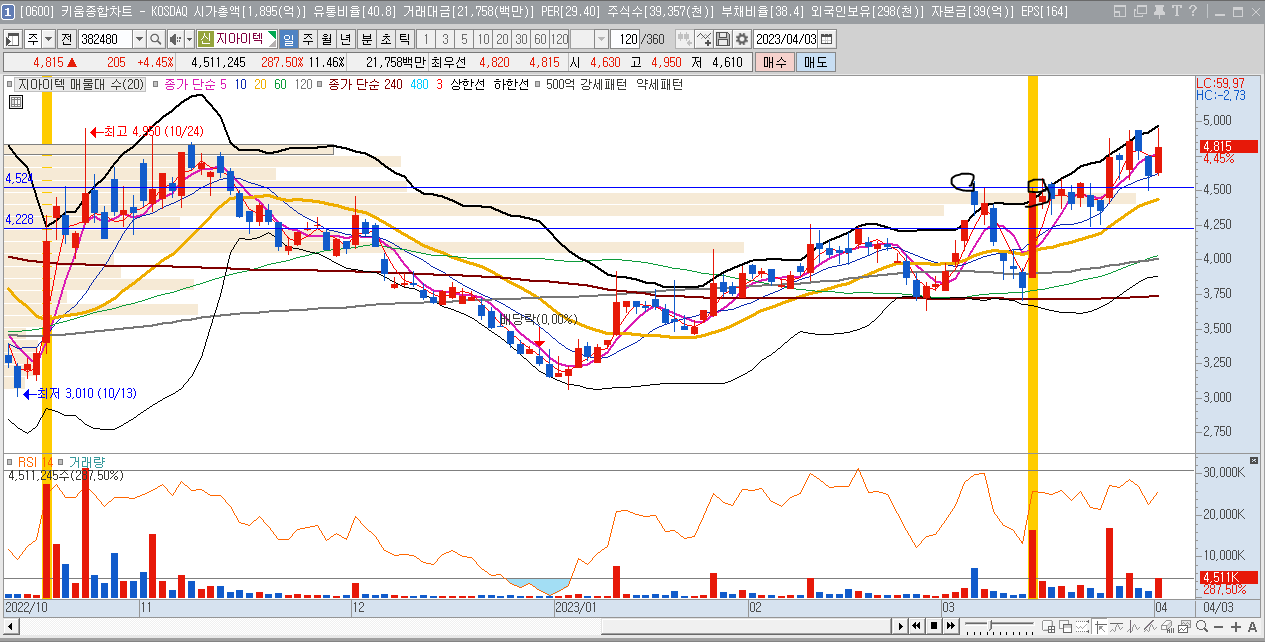Click the 전 selector button beside stock code
This screenshot has width=1265, height=642.
coord(66,39)
